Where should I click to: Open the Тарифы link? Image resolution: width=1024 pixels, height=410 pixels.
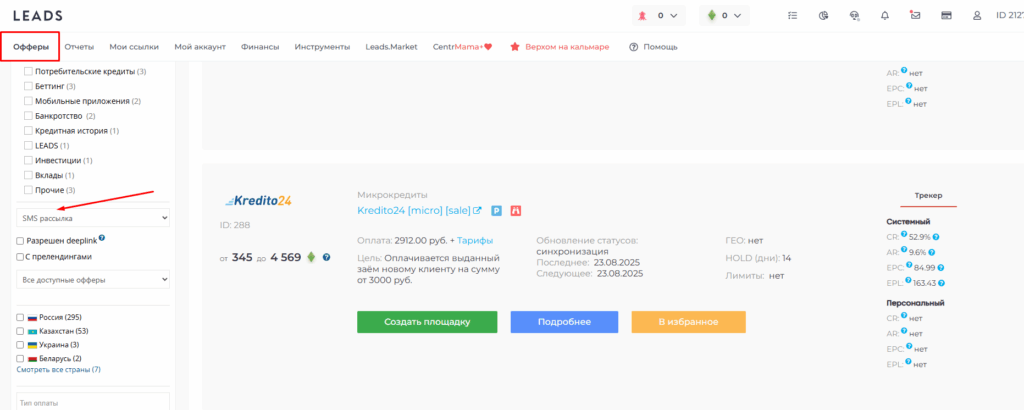(475, 240)
